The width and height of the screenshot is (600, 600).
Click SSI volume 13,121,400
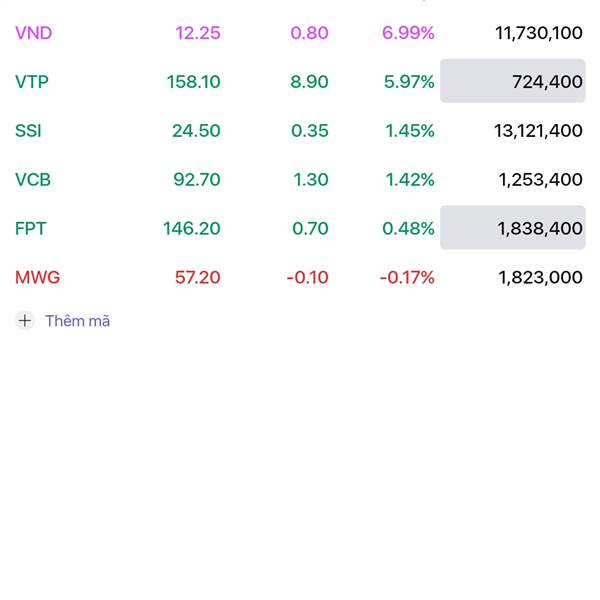pos(538,131)
